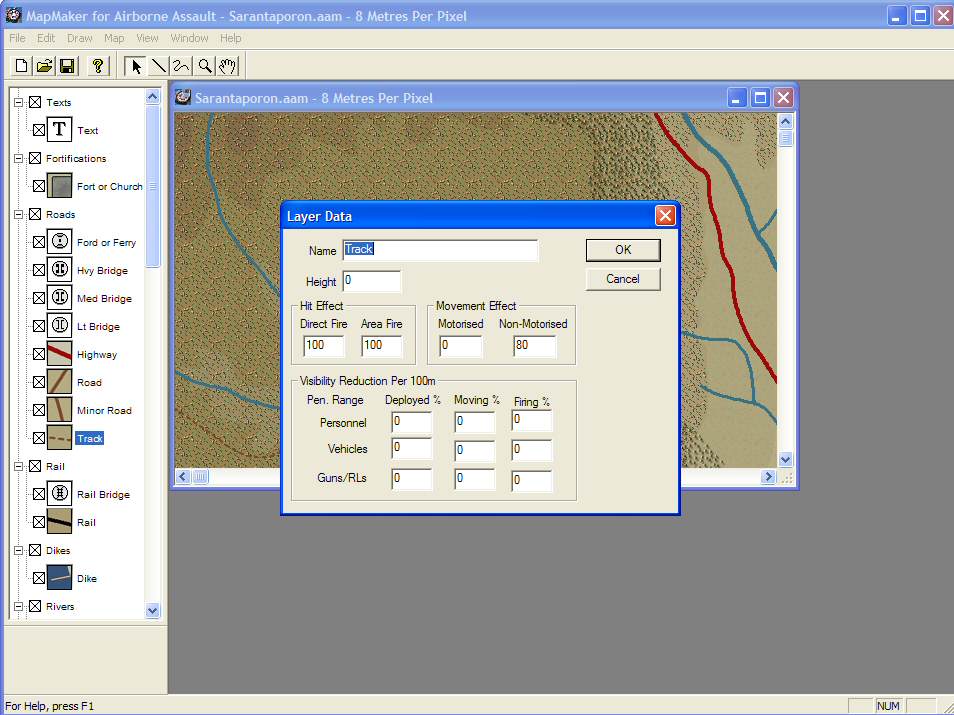The image size is (954, 715).
Task: Click the Sarantaporon.aam document window icon
Action: click(183, 97)
